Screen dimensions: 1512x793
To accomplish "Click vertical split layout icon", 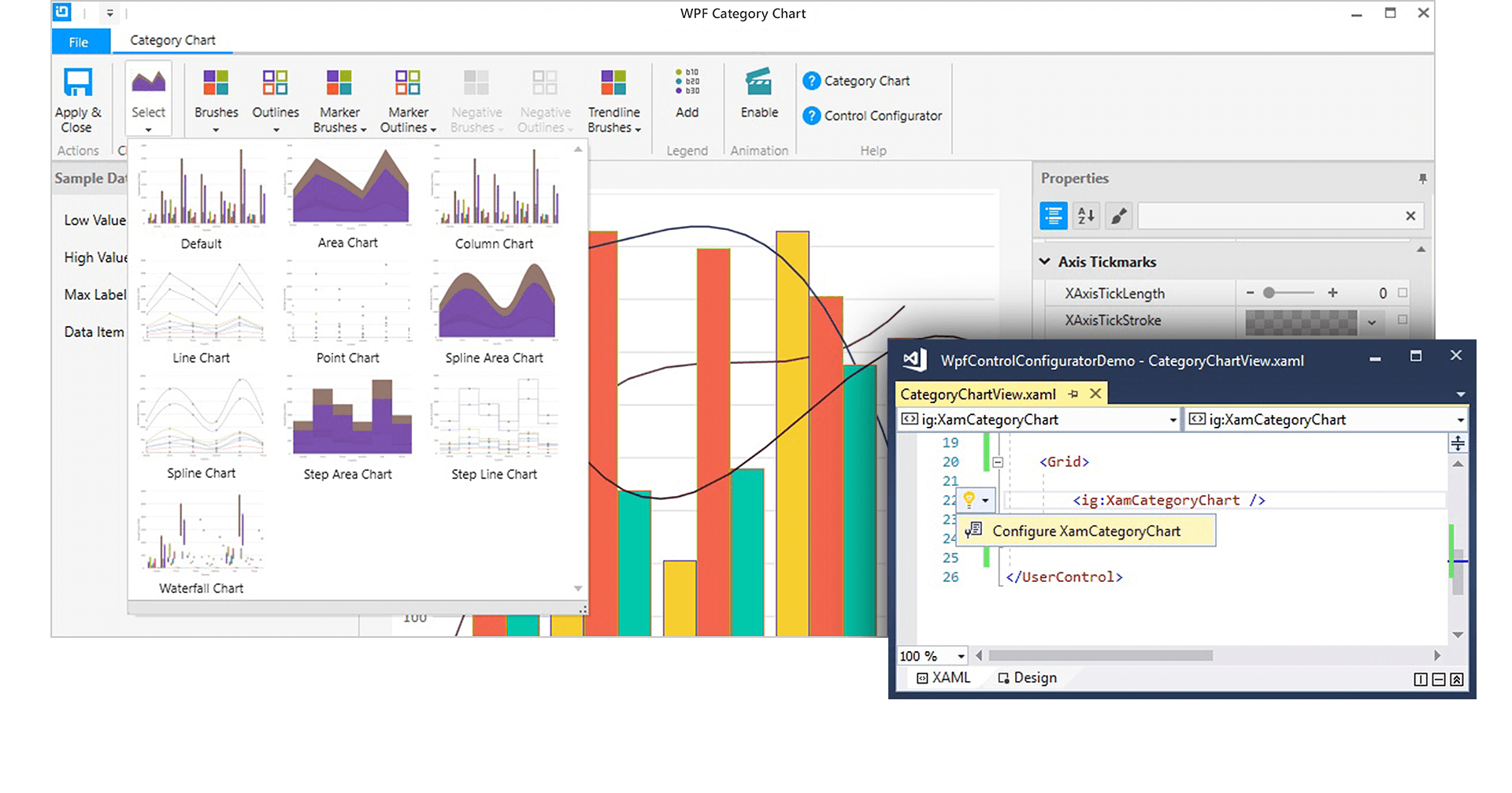I will (x=1421, y=680).
